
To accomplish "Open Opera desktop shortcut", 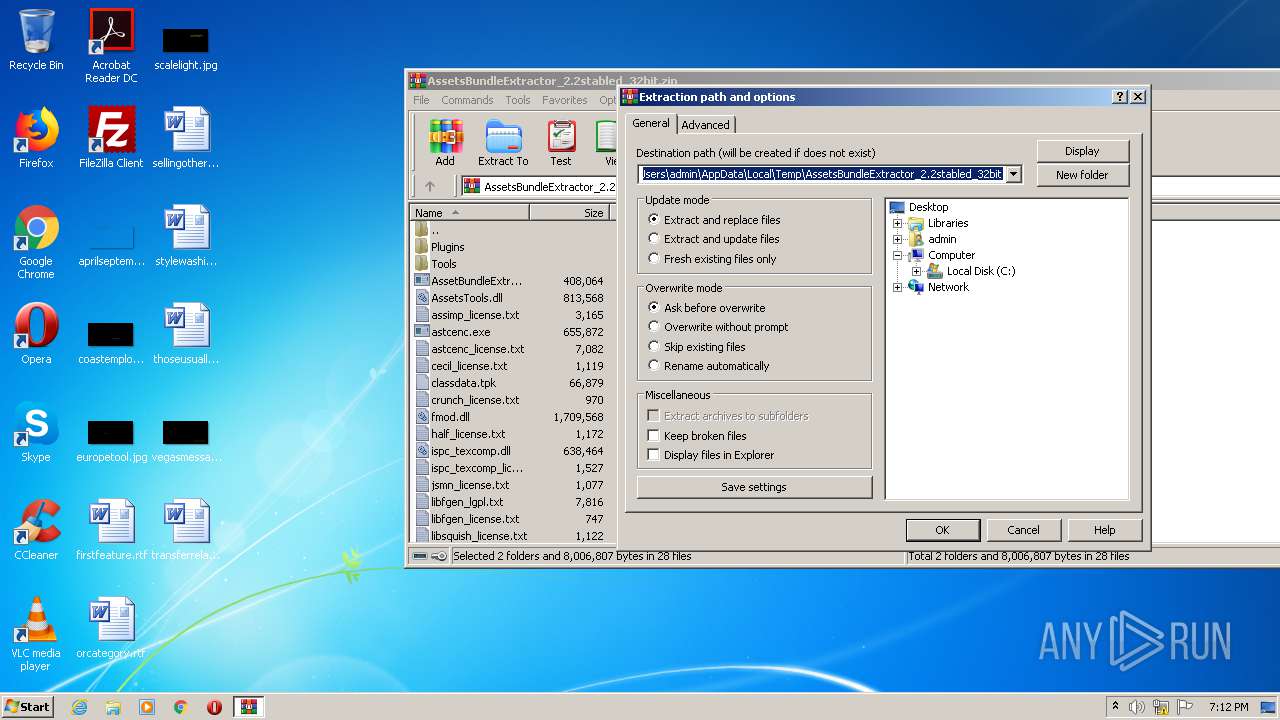I will click(36, 334).
